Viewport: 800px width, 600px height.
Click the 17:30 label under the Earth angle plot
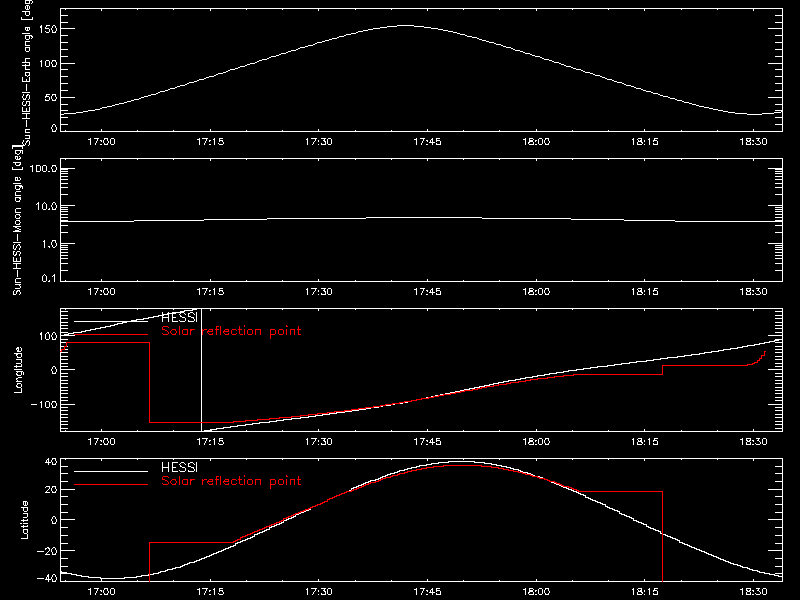[x=319, y=142]
